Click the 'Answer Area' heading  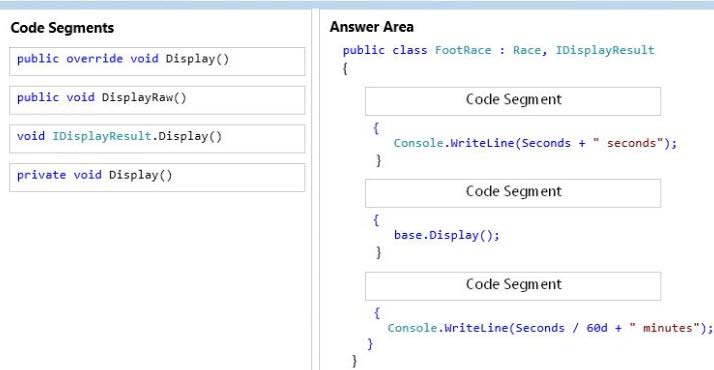pos(372,27)
